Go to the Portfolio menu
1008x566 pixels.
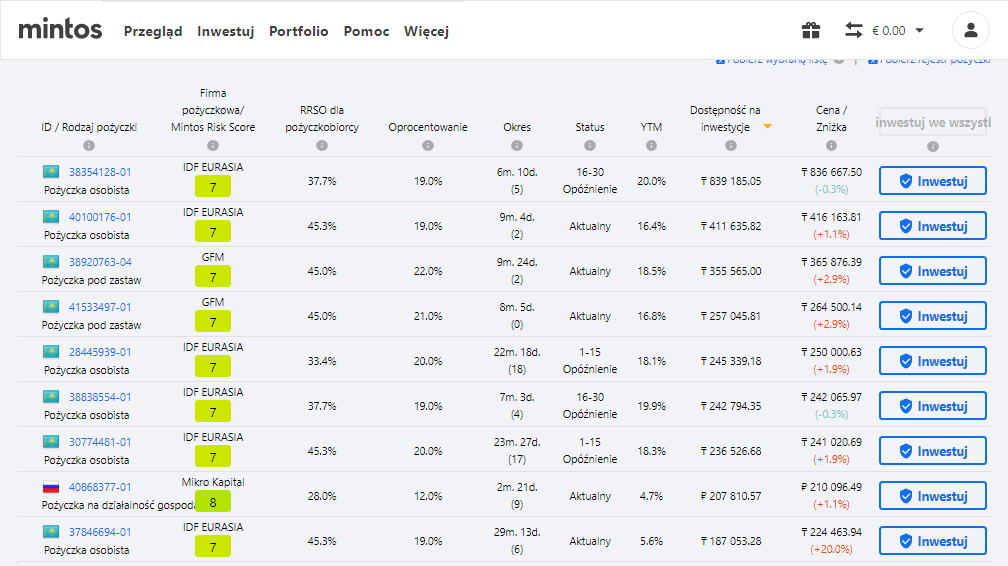click(x=298, y=31)
